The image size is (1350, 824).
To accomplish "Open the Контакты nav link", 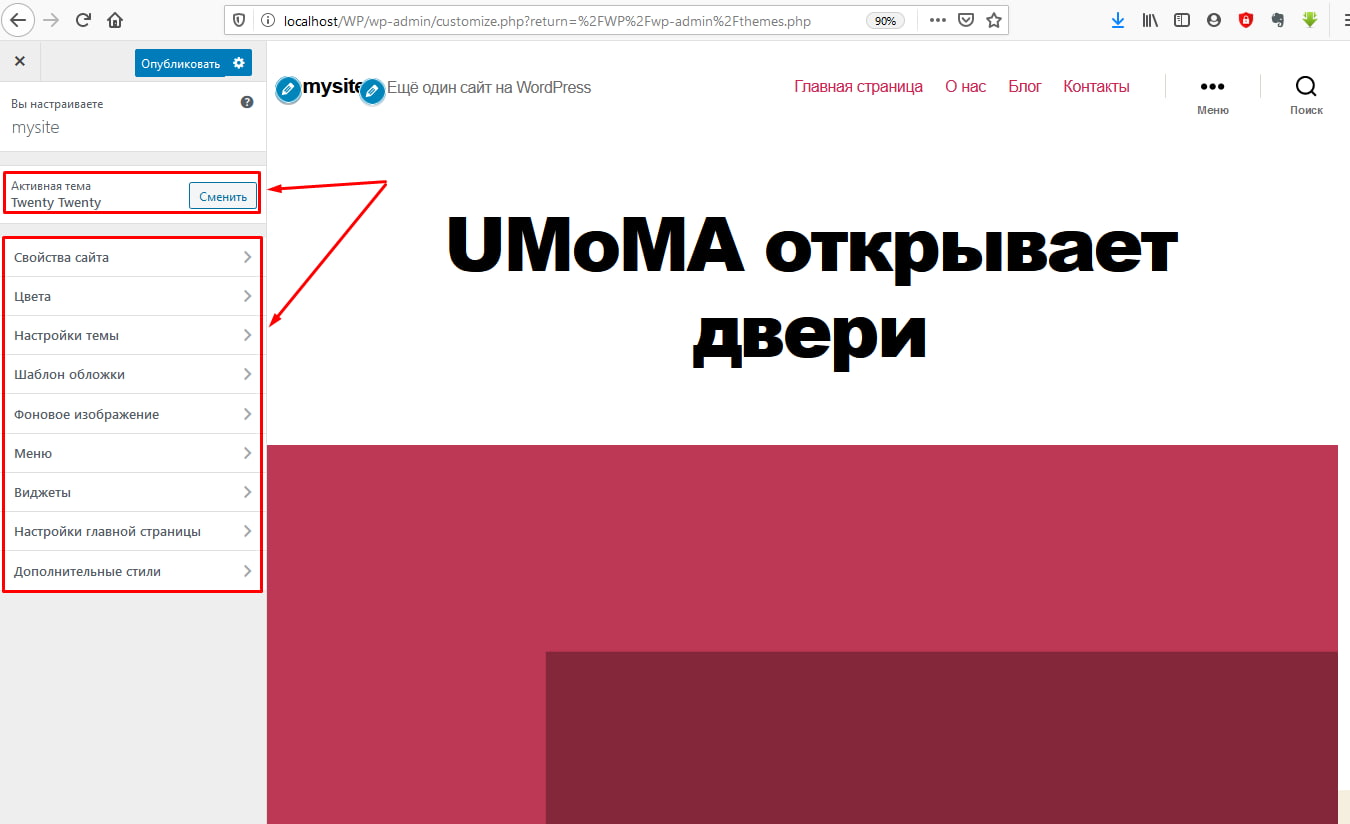I will coord(1096,87).
